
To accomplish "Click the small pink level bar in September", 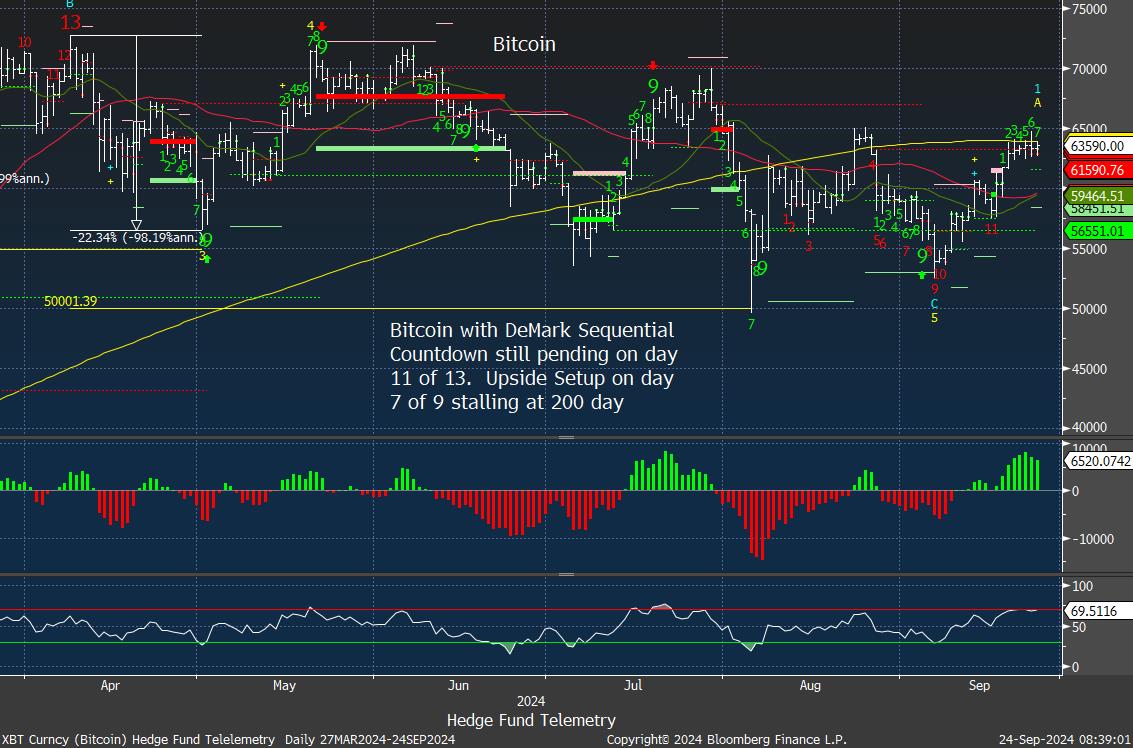I will (996, 171).
